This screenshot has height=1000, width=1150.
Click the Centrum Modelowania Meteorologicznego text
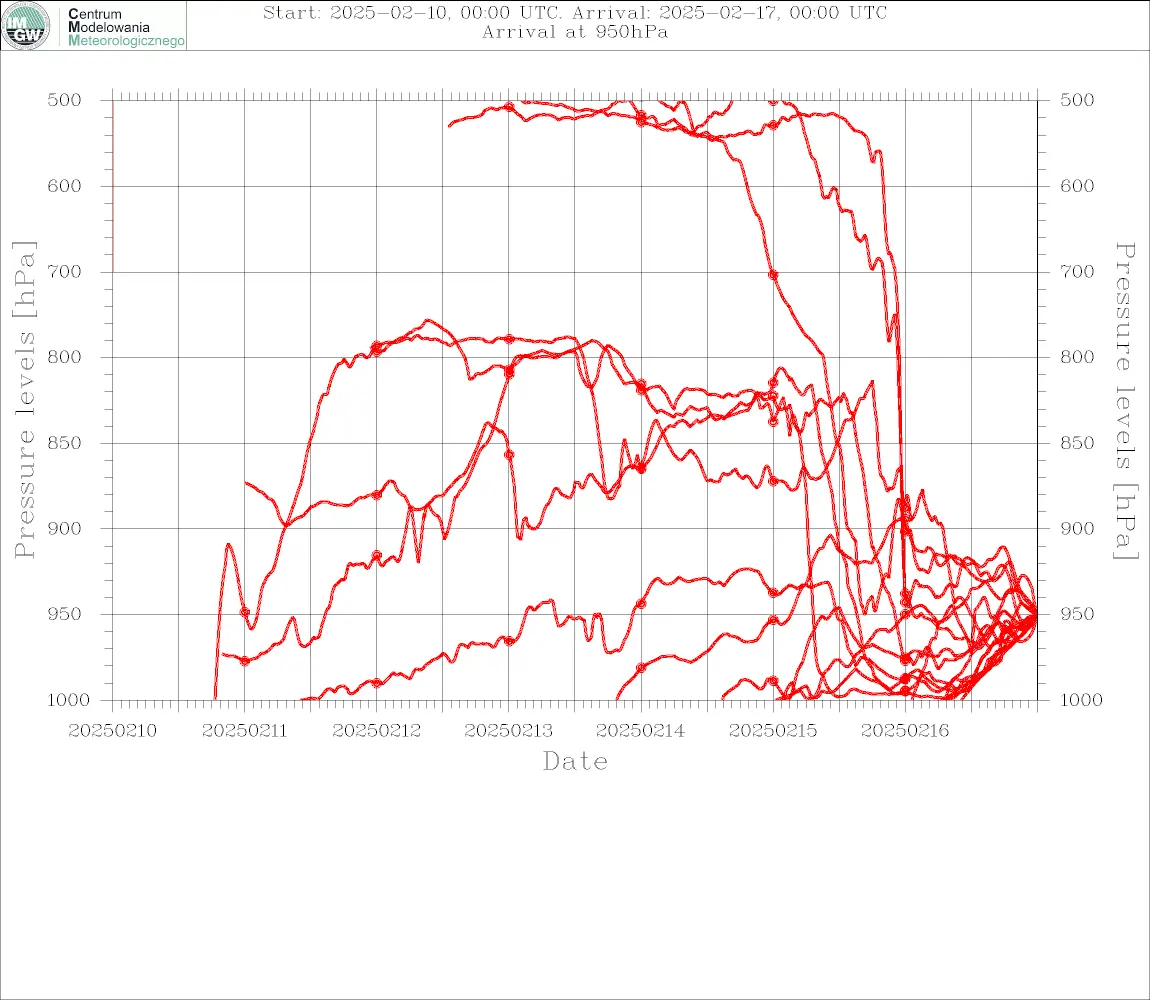click(125, 27)
